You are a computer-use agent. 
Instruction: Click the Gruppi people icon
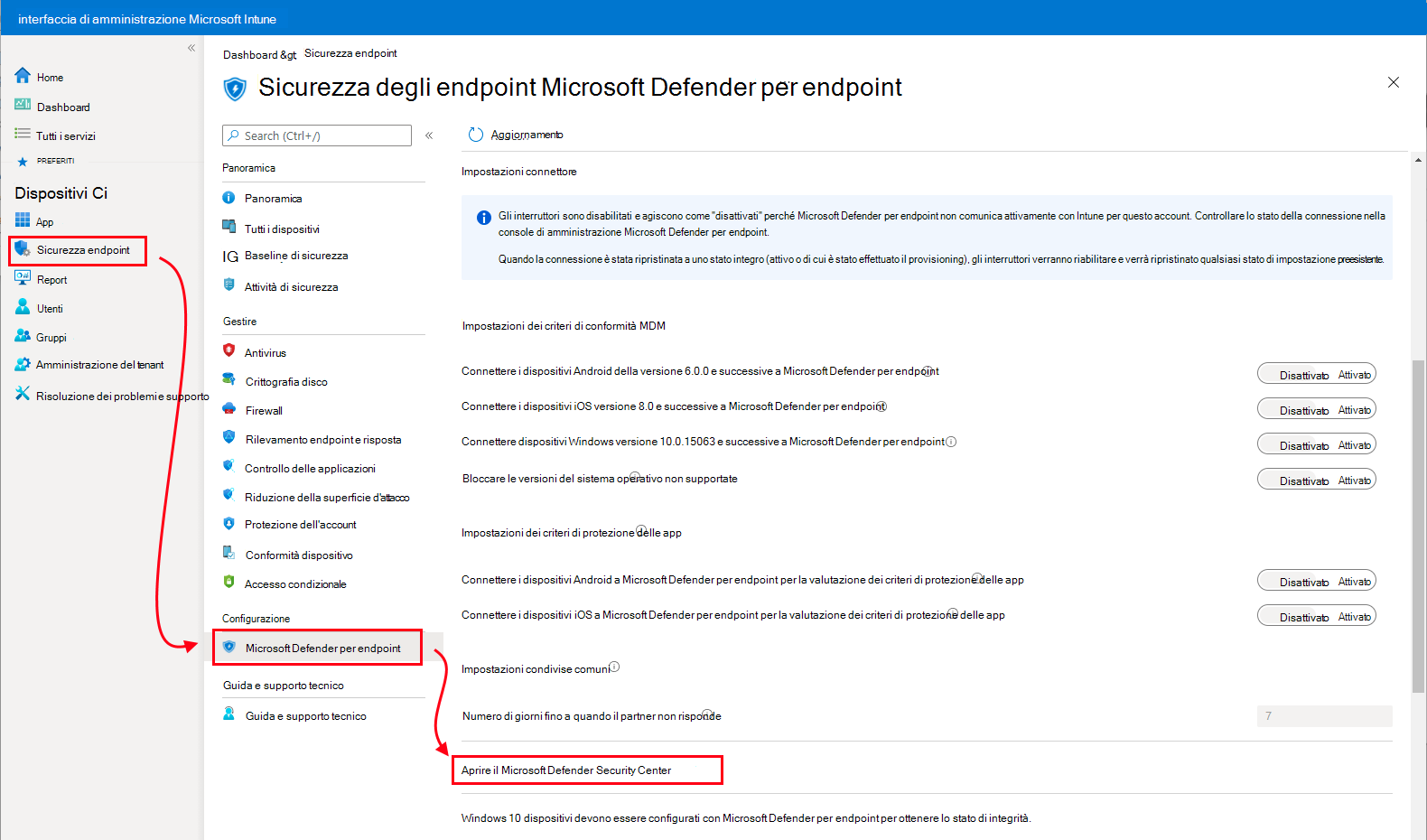tap(23, 336)
